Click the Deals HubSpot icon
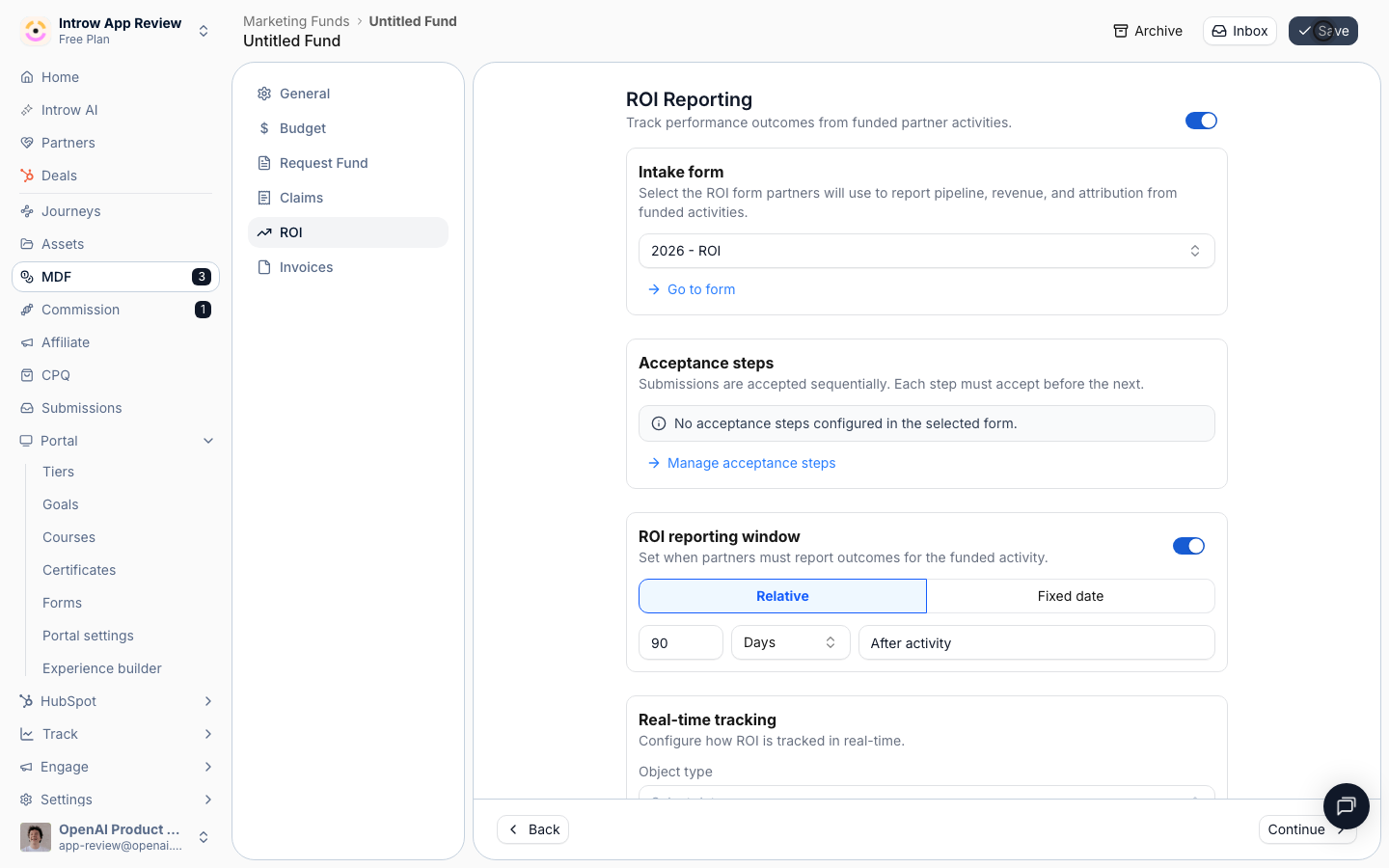This screenshot has width=1389, height=868. coord(27,176)
